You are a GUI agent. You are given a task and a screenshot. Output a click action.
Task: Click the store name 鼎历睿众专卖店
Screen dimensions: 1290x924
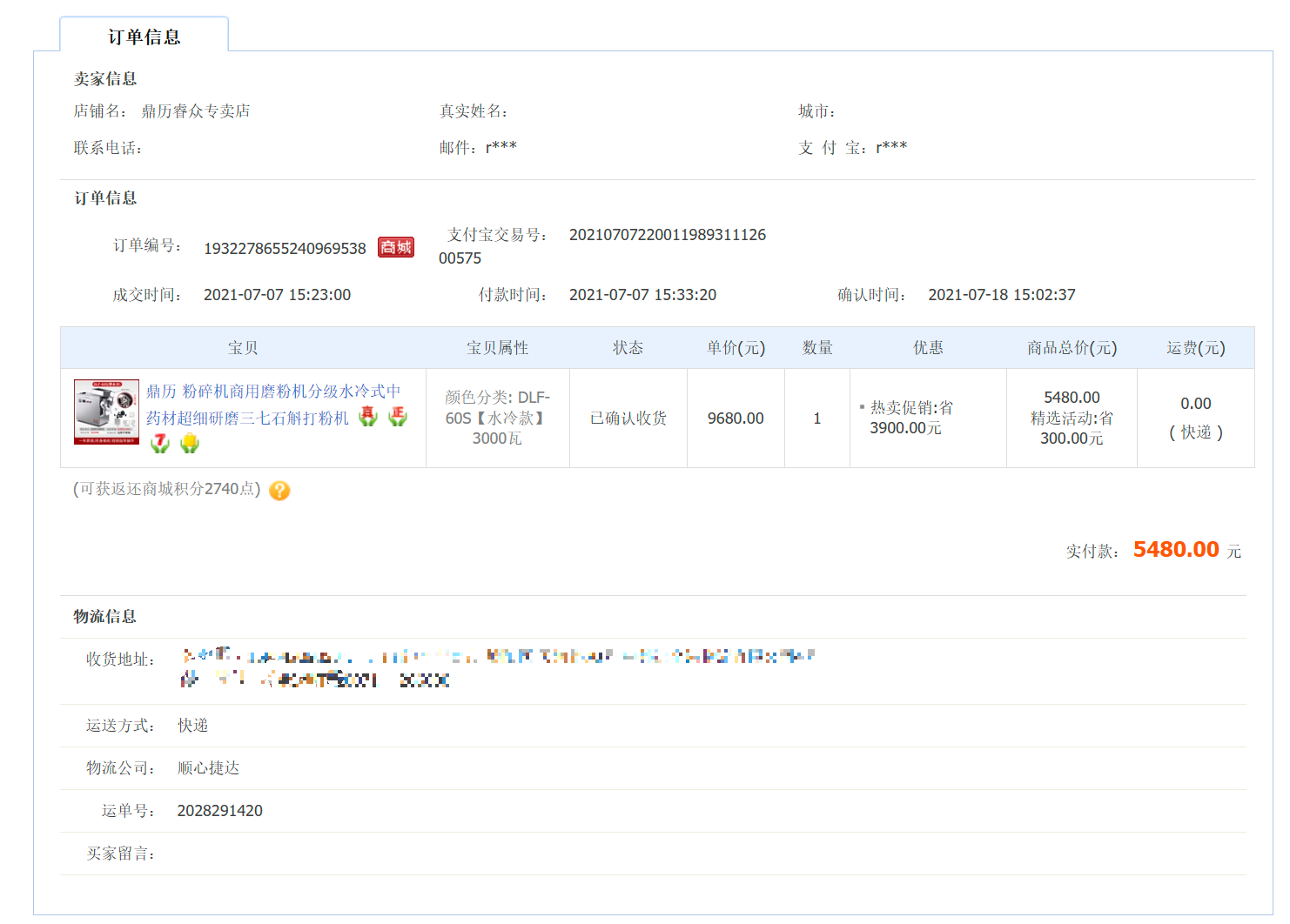[x=196, y=111]
